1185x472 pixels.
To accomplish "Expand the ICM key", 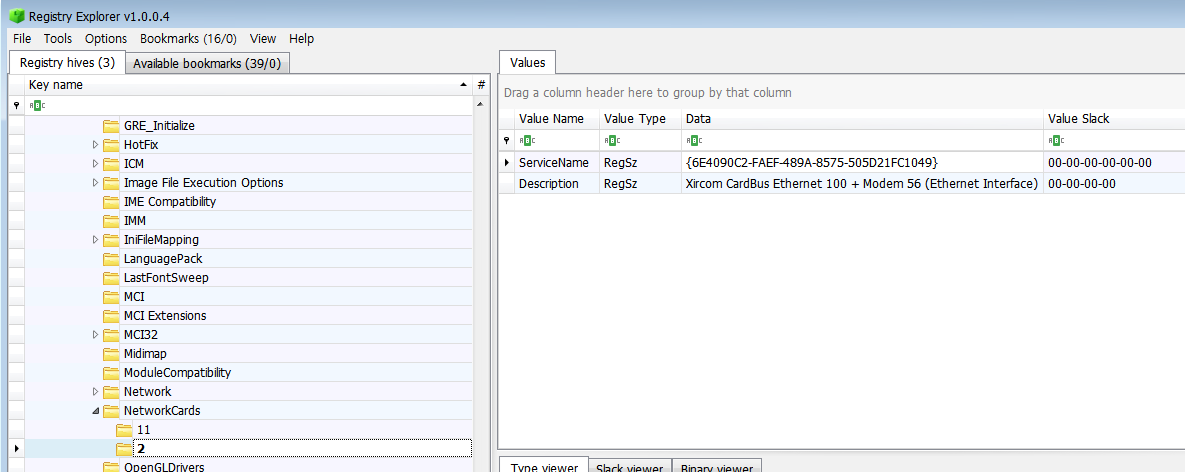I will (95, 163).
